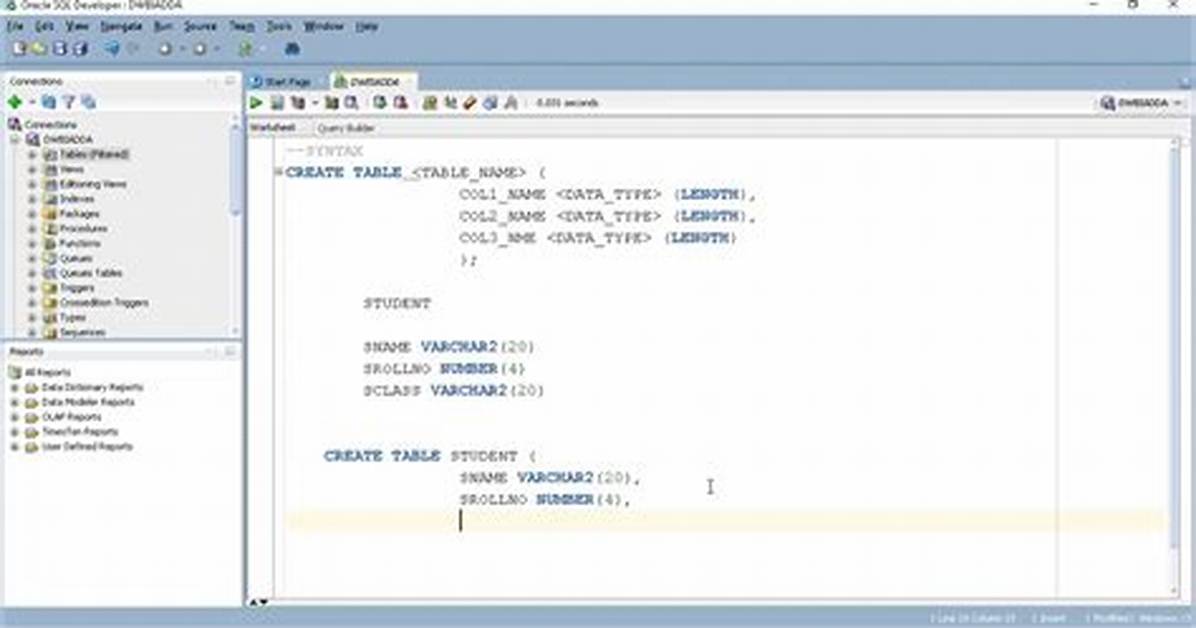This screenshot has width=1196, height=628.
Task: Switch to the Query Builder tab
Action: 346,128
